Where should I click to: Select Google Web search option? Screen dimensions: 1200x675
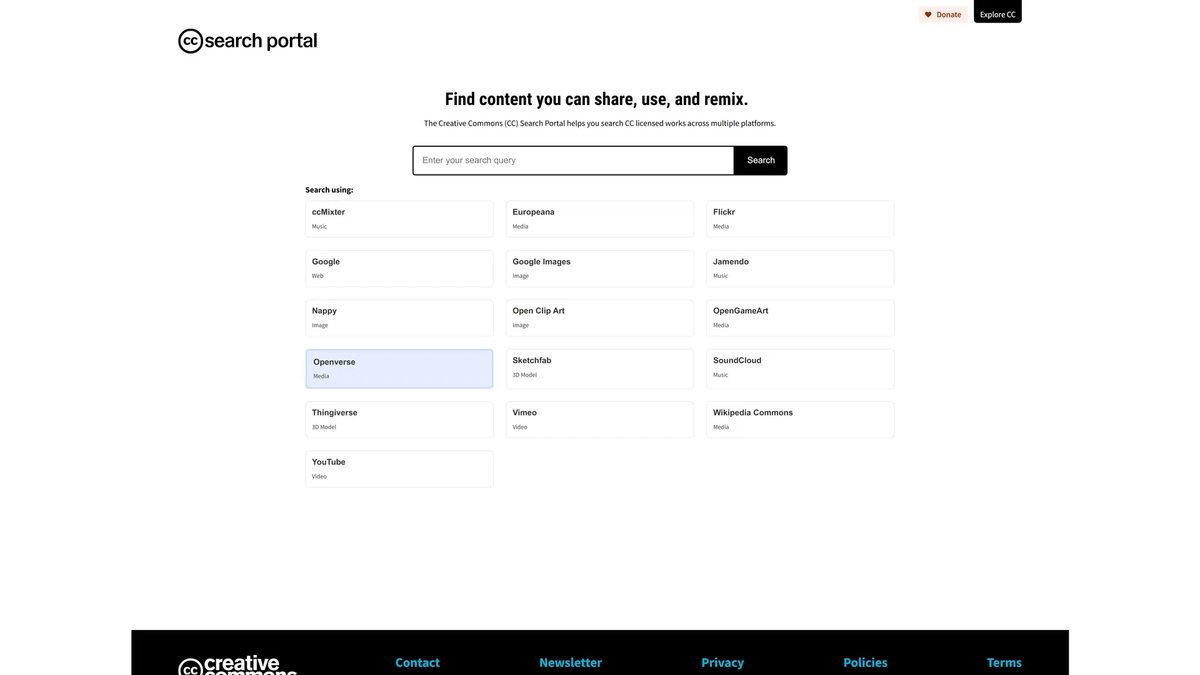(399, 268)
